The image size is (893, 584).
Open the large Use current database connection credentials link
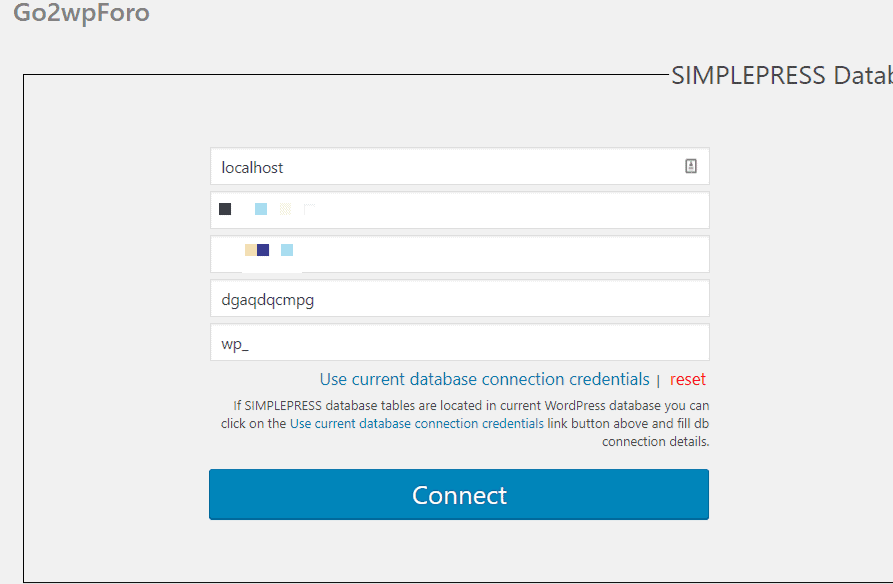pyautogui.click(x=484, y=379)
